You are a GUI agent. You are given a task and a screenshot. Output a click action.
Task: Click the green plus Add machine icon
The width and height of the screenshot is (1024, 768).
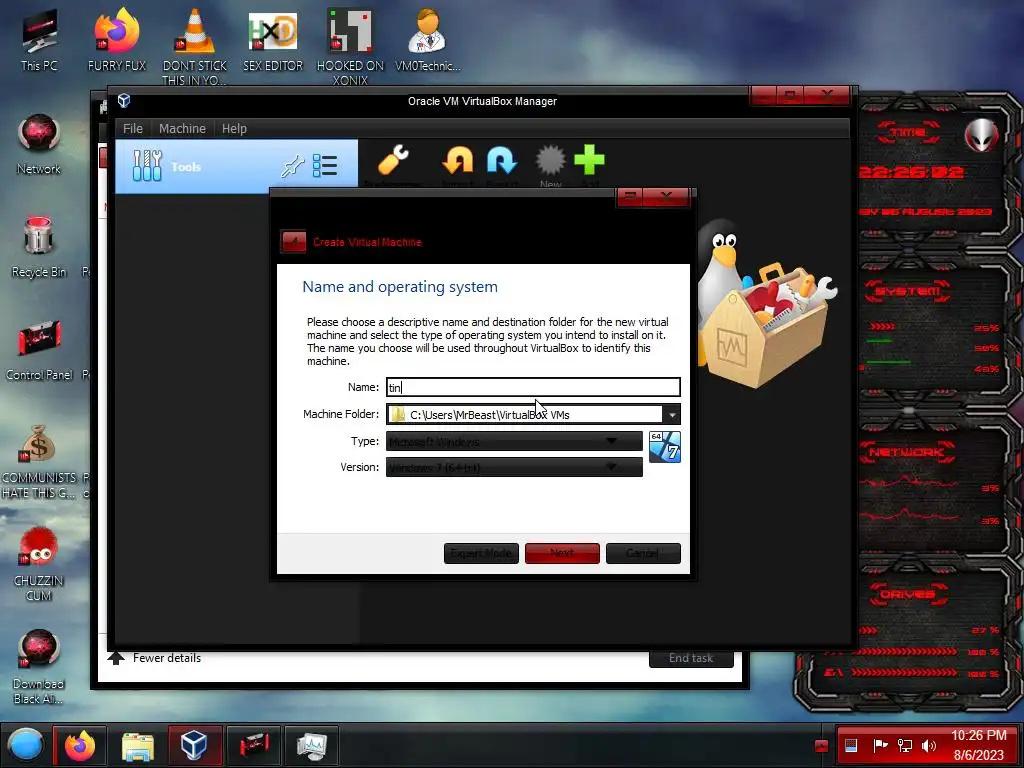pos(589,160)
